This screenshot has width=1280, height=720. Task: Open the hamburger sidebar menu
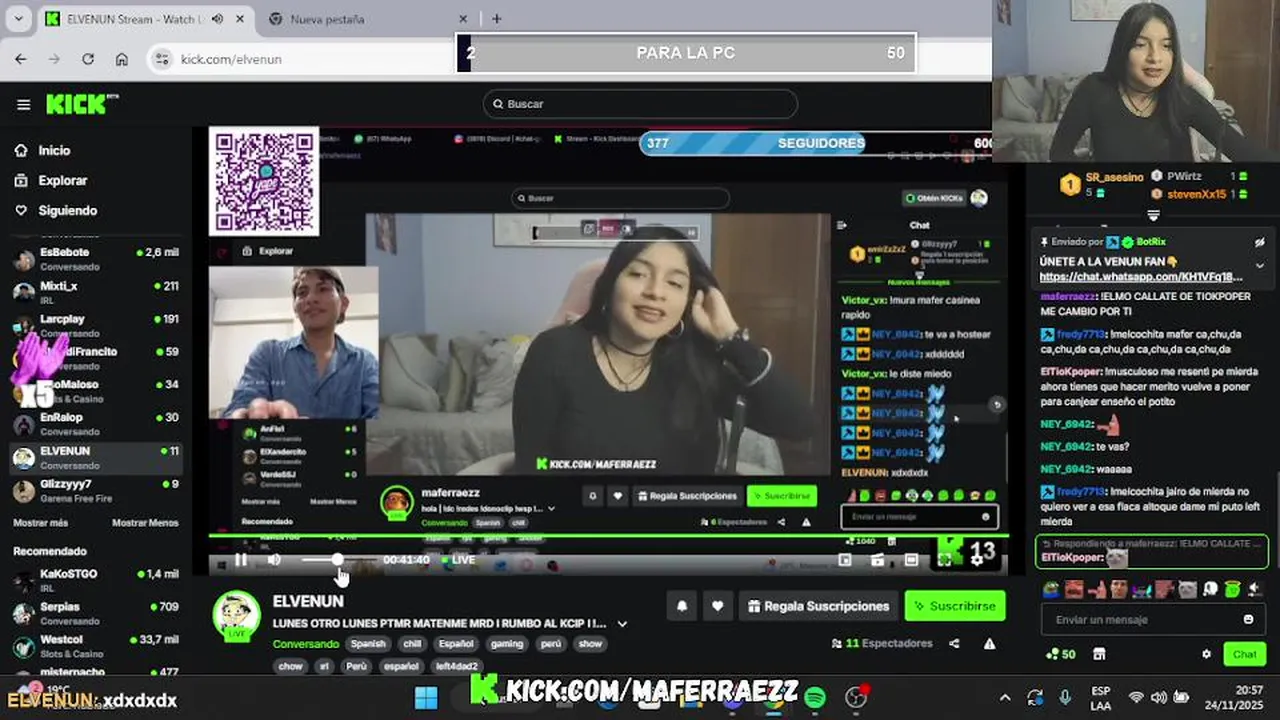coord(23,104)
